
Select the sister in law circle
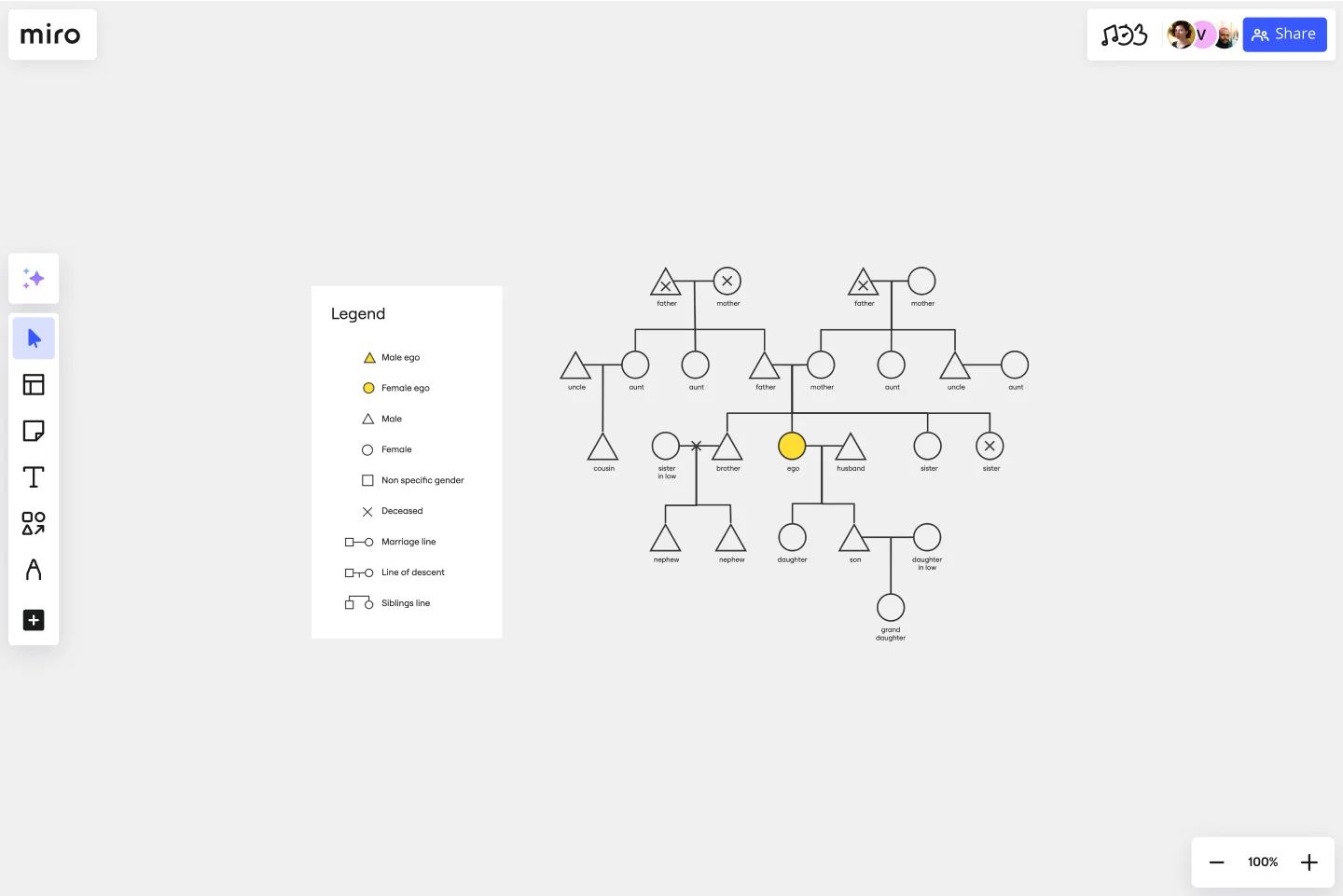(x=666, y=447)
